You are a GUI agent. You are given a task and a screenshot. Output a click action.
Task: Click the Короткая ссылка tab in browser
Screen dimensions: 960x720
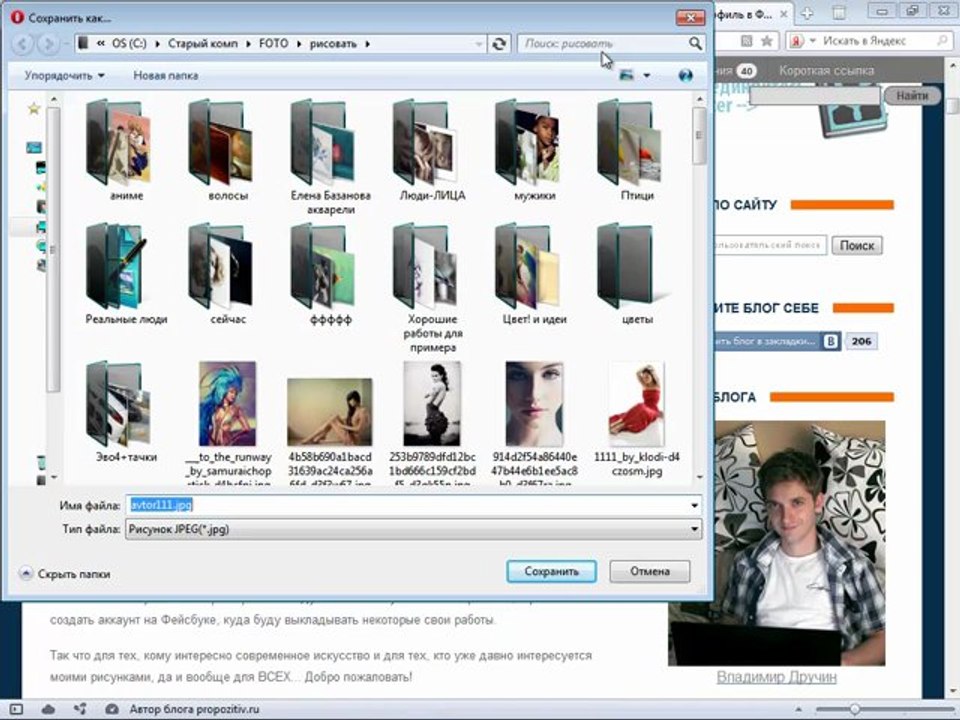(826, 70)
